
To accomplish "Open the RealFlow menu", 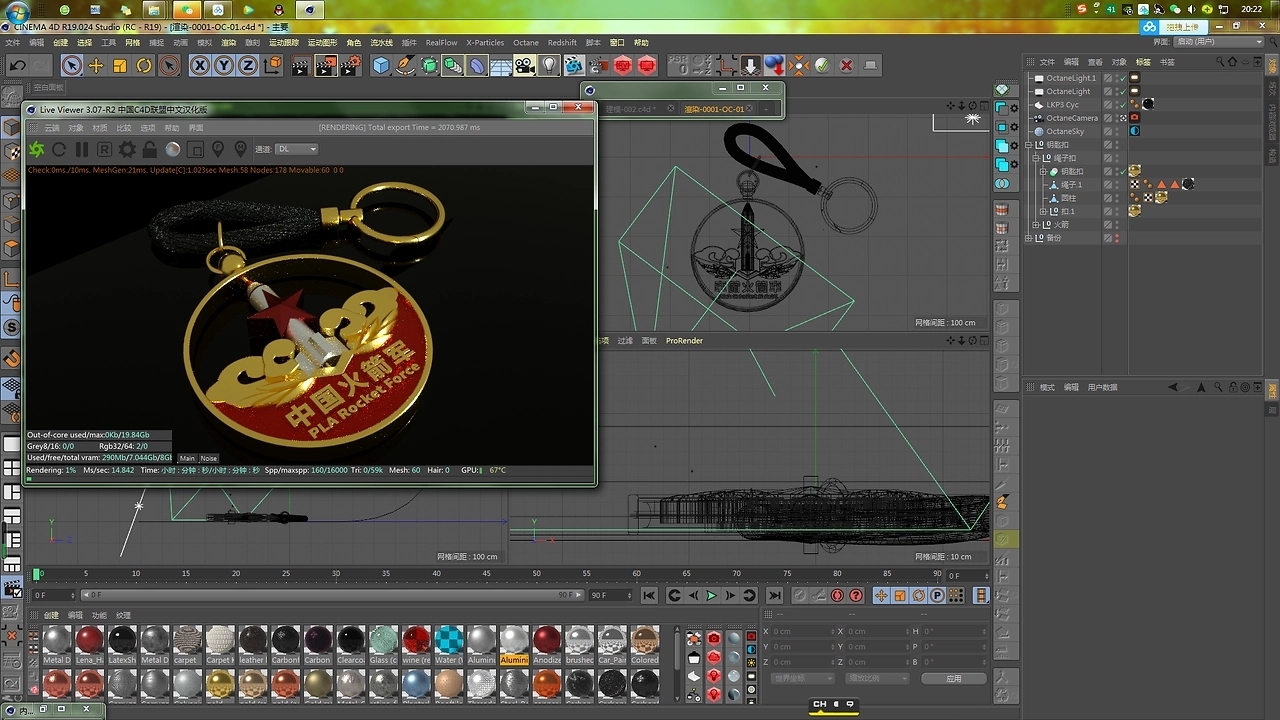I will pos(441,43).
